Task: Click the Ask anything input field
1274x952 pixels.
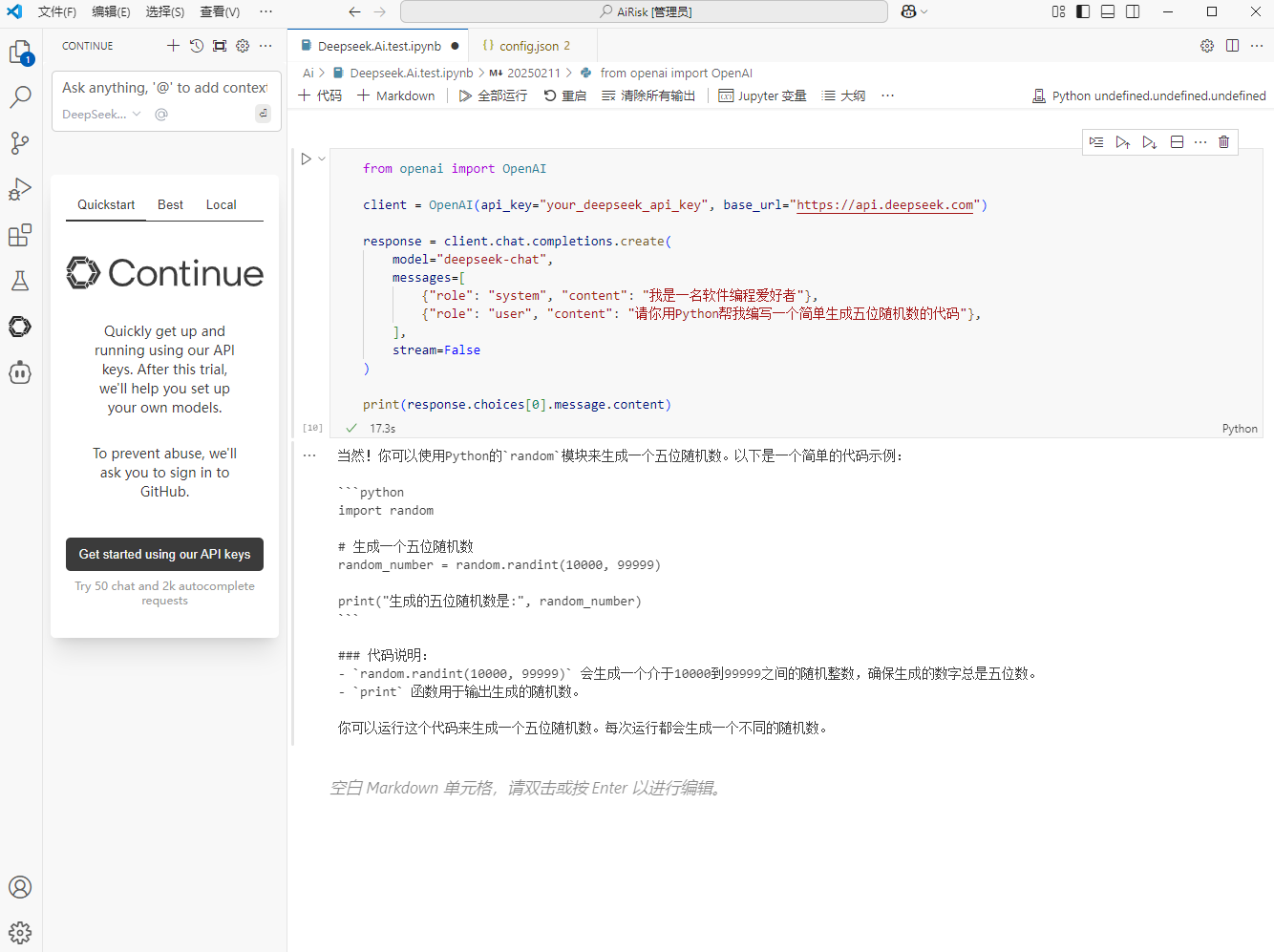Action: 165,87
